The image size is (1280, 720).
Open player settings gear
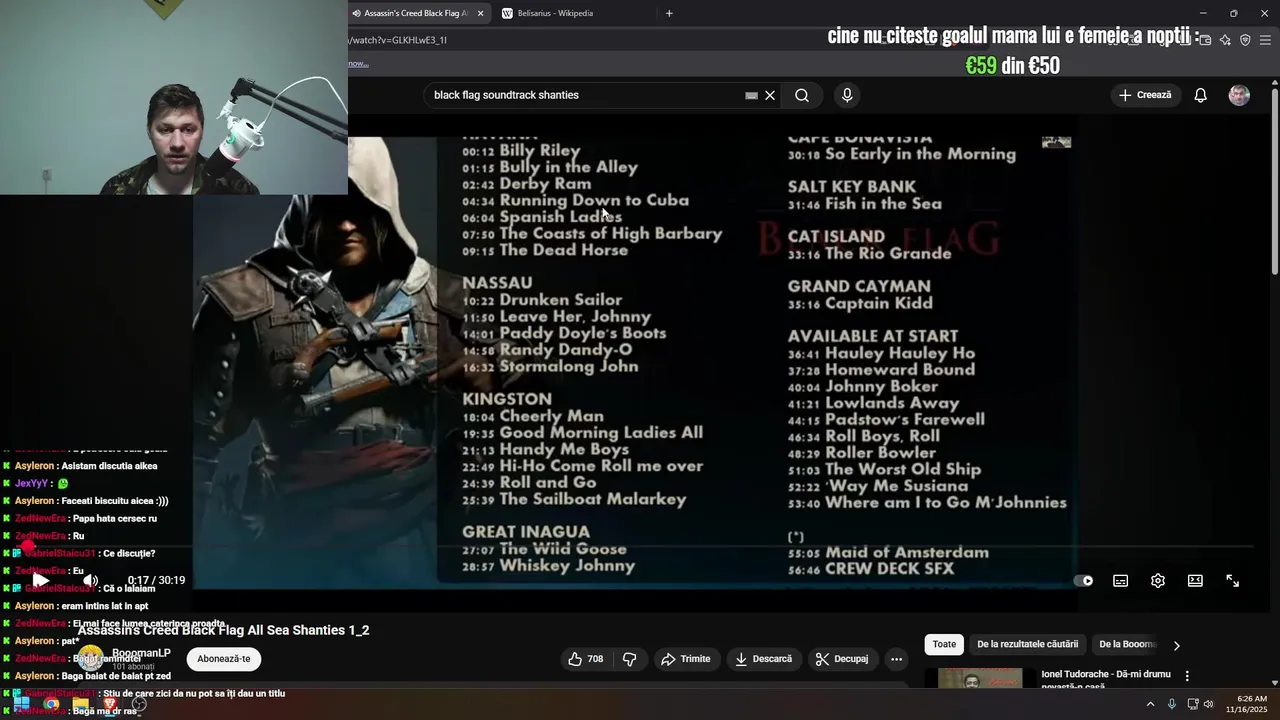click(x=1158, y=581)
